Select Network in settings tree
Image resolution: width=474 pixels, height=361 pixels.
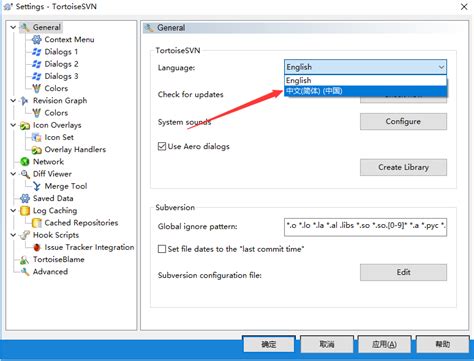(48, 162)
